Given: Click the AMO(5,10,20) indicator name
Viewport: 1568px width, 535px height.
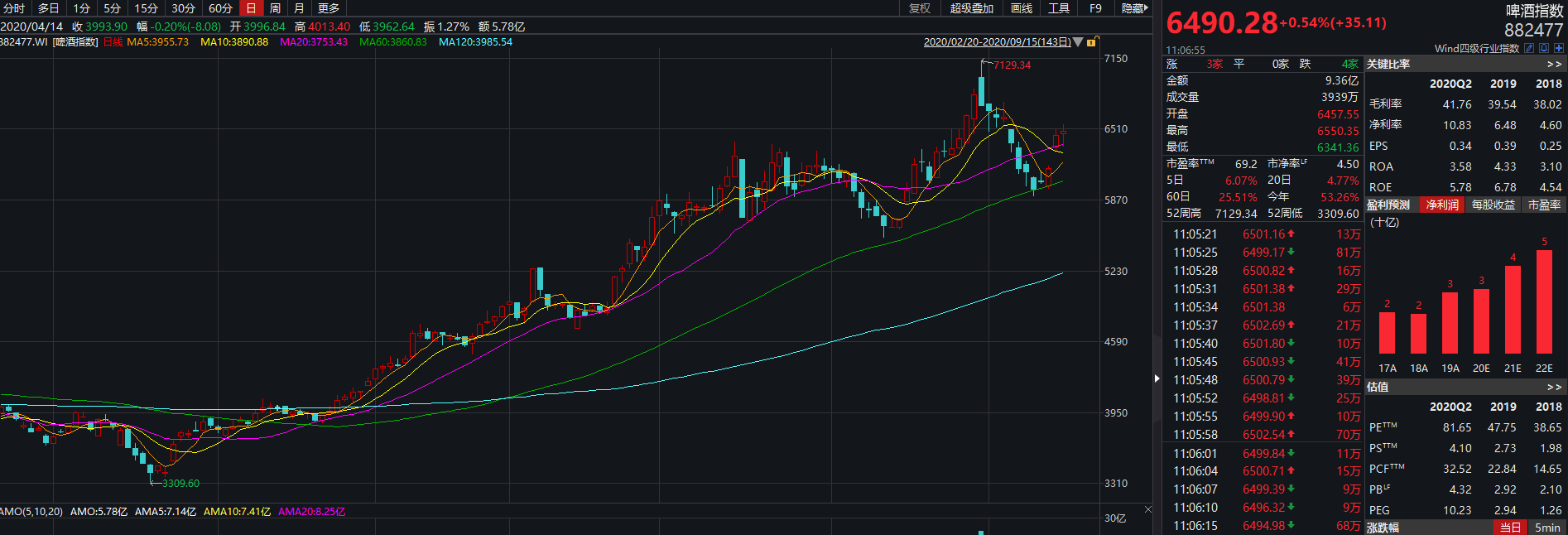Looking at the screenshot, I should tap(31, 511).
